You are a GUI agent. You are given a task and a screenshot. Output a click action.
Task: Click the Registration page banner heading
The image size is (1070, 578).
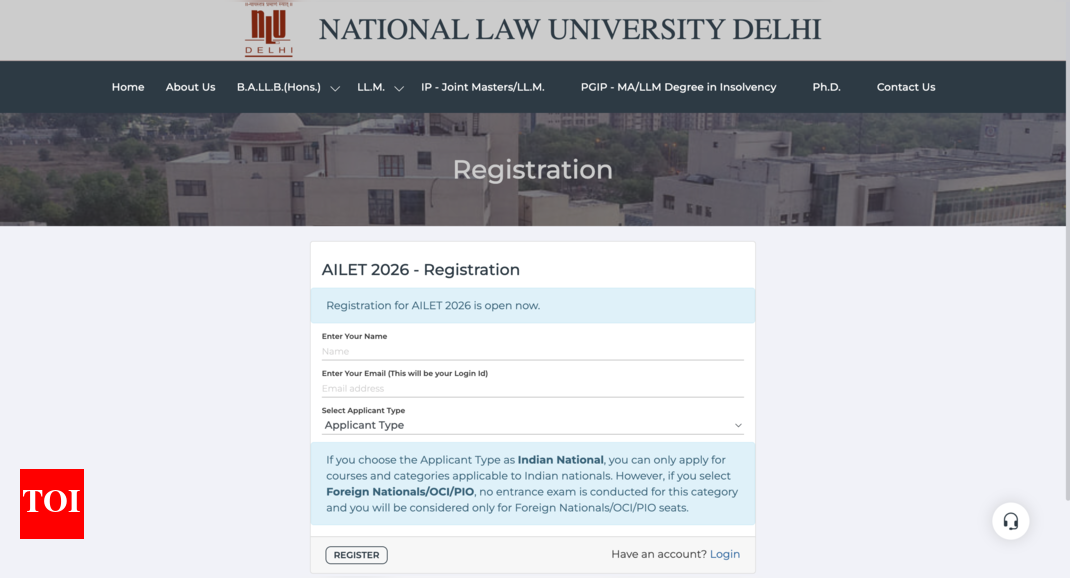point(532,169)
